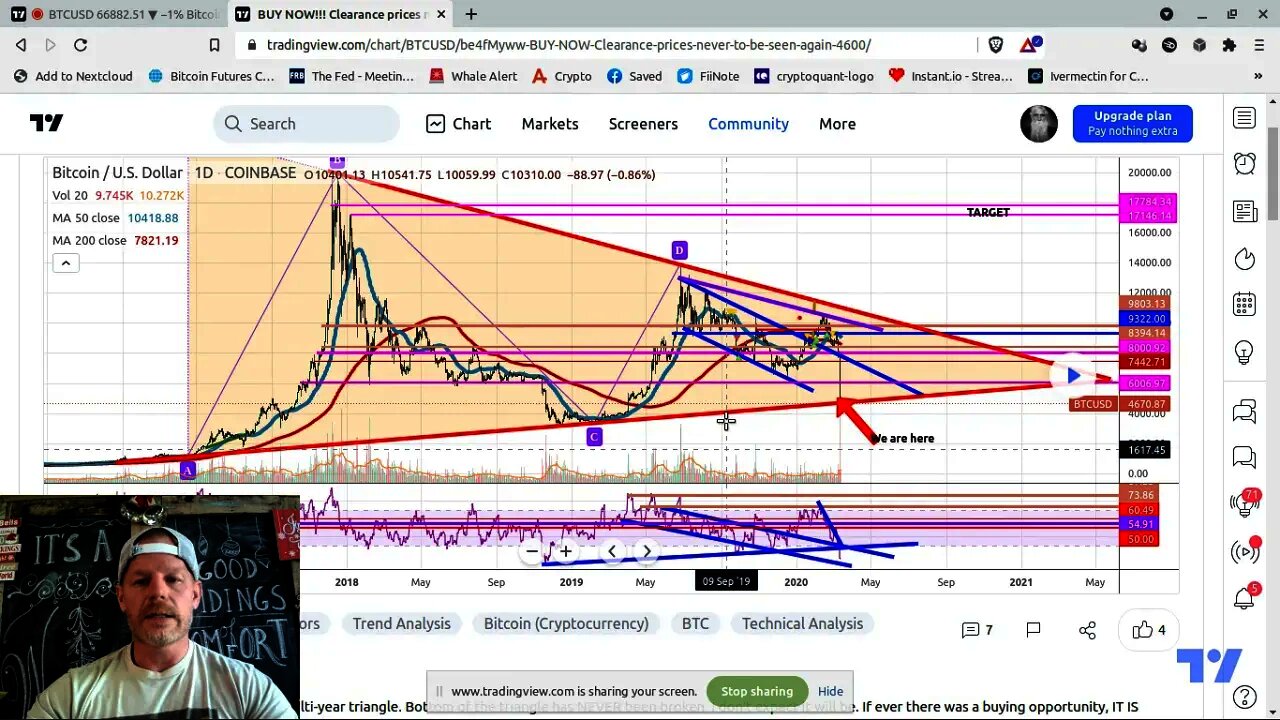Open the tab search dropdown arrow
Image resolution: width=1280 pixels, height=720 pixels.
1166,14
